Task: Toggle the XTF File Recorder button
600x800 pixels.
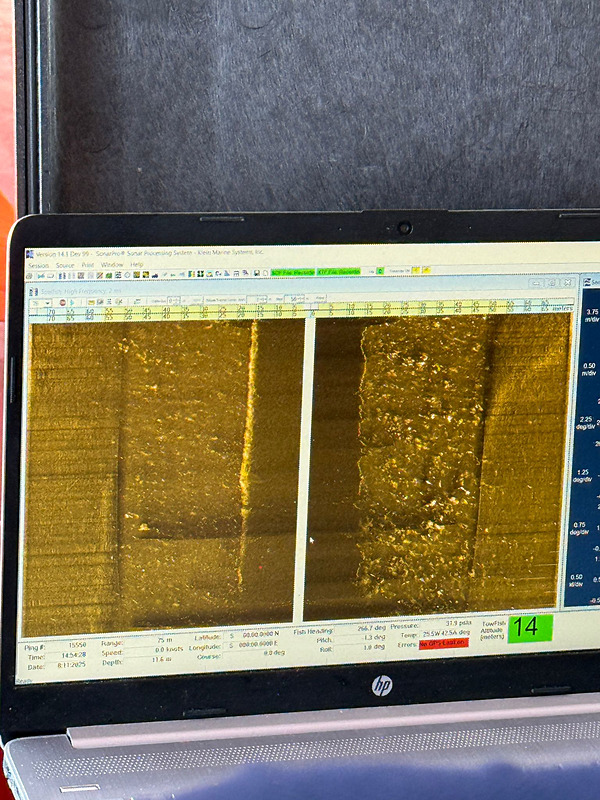Action: click(x=339, y=271)
